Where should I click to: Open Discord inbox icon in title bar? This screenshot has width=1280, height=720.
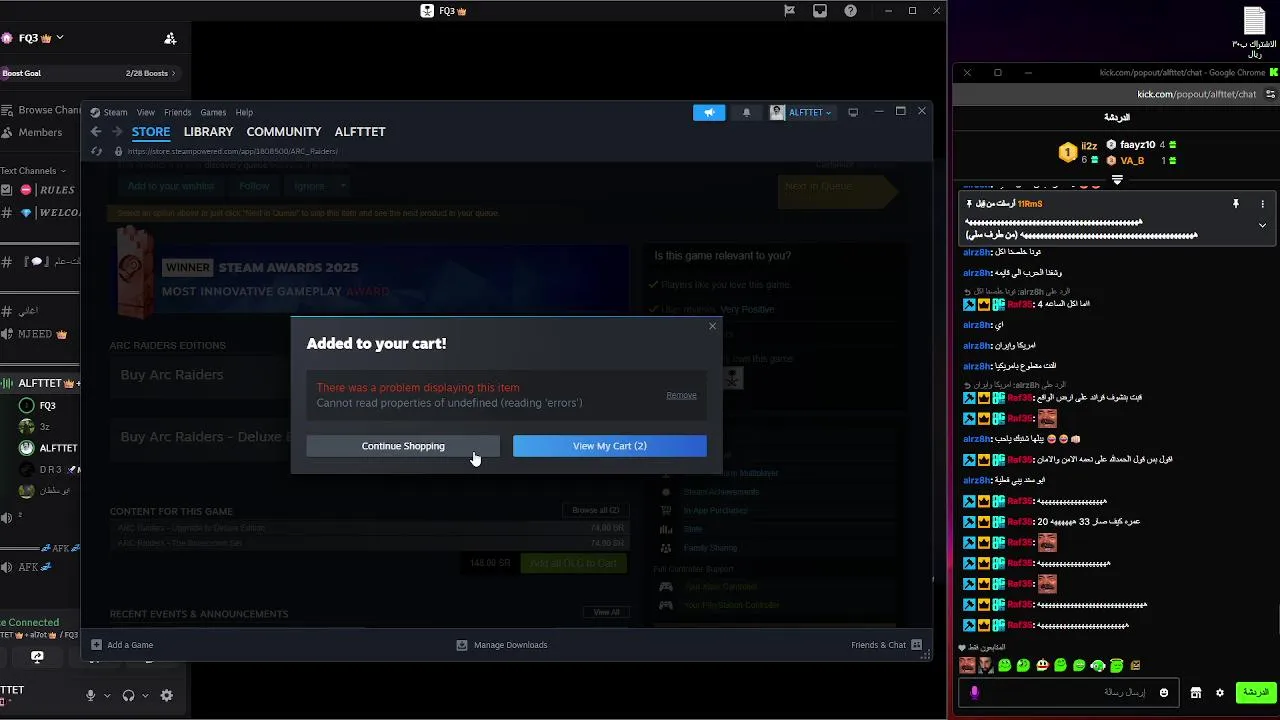click(x=820, y=11)
